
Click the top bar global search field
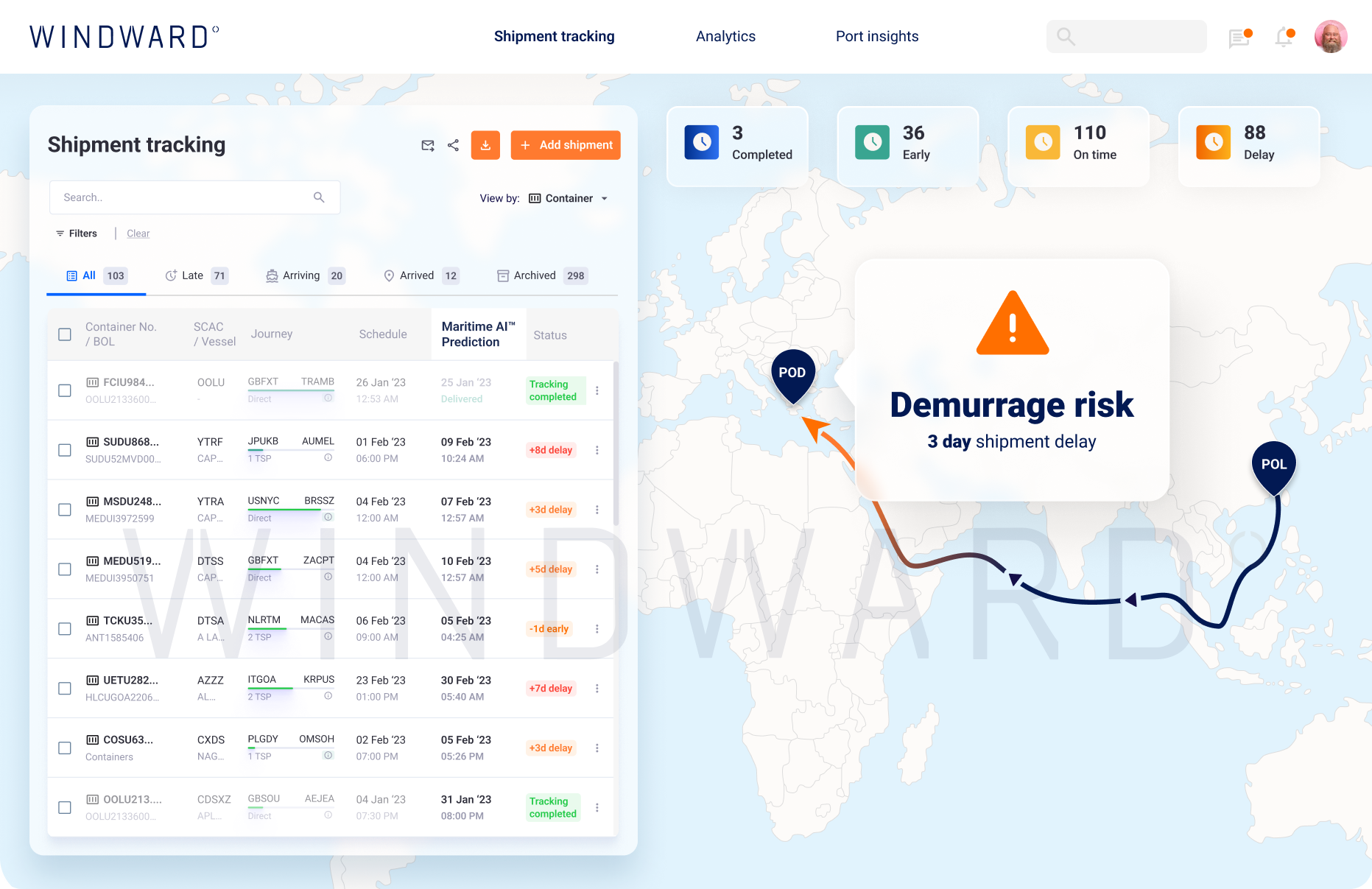coord(1127,37)
